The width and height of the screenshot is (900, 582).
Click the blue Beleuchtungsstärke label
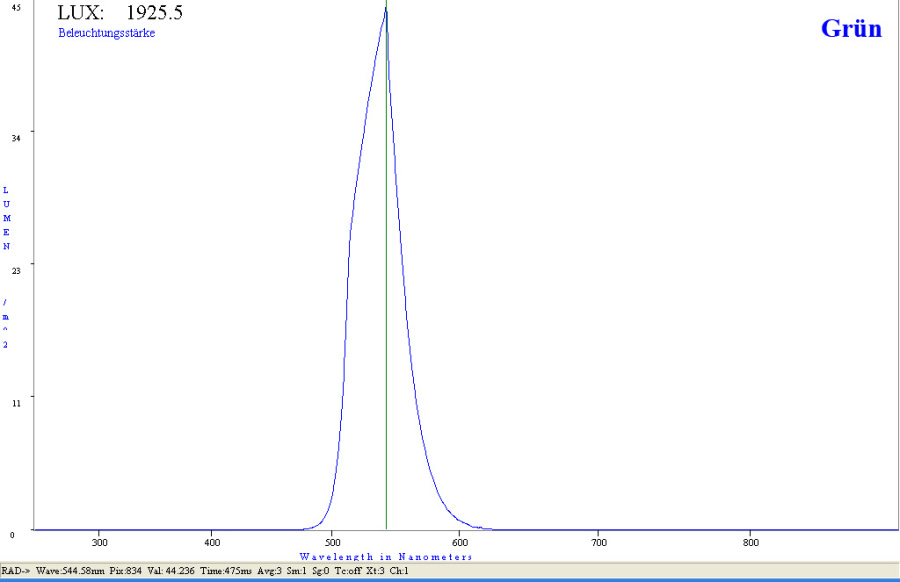(x=107, y=33)
